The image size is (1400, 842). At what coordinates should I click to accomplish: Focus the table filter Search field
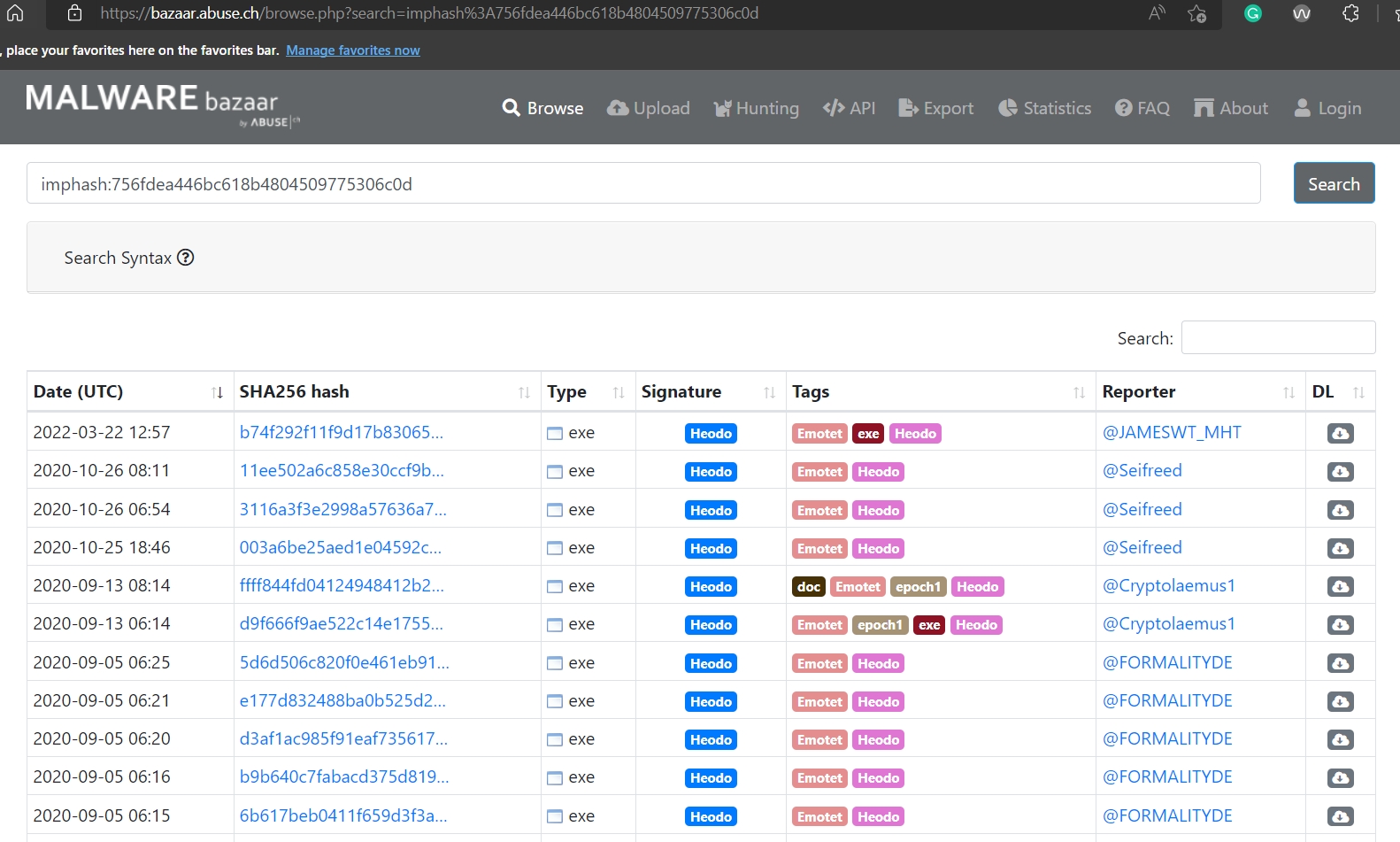coord(1278,337)
